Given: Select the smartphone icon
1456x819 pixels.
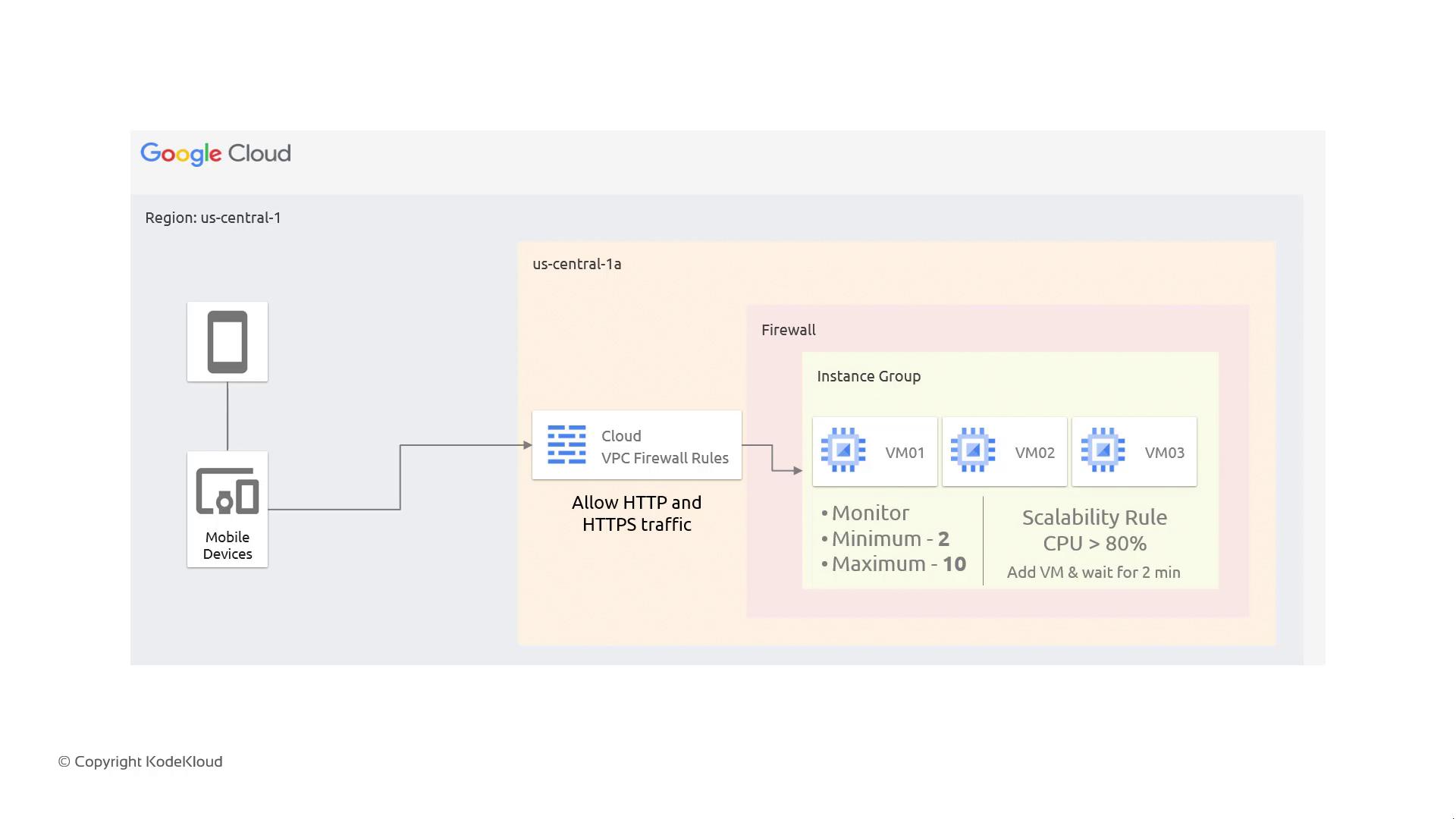Looking at the screenshot, I should pos(227,342).
